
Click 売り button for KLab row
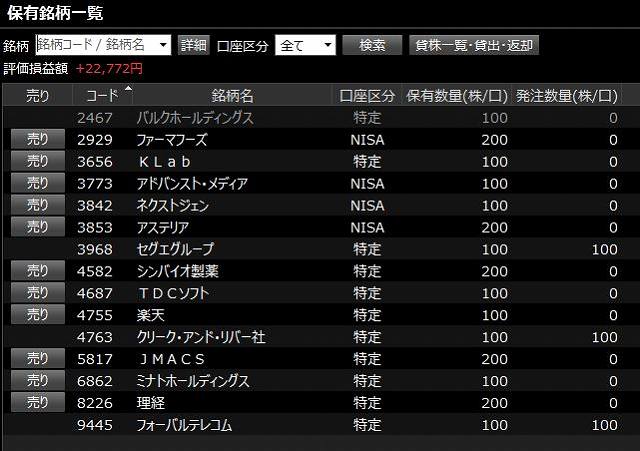tap(38, 161)
